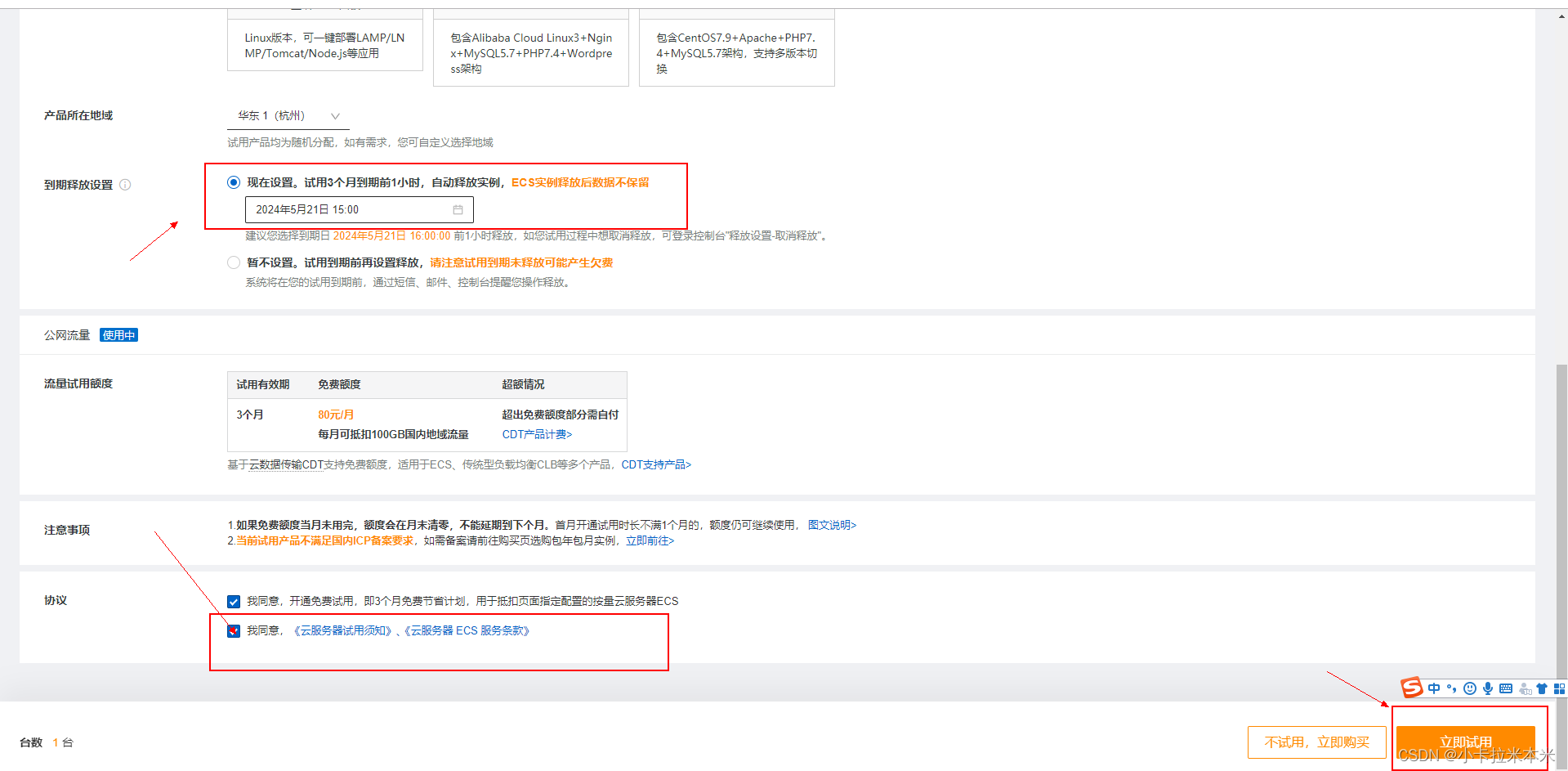Viewport: 1568px width, 771px height.
Task: Open Sogou skin settings via shirt icon
Action: point(1542,688)
